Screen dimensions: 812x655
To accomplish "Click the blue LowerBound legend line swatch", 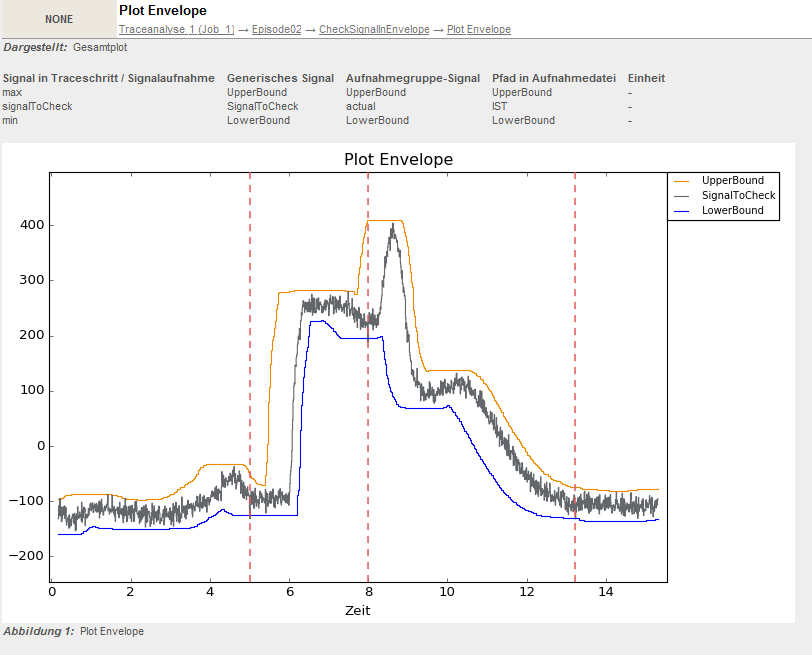I will 682,211.
